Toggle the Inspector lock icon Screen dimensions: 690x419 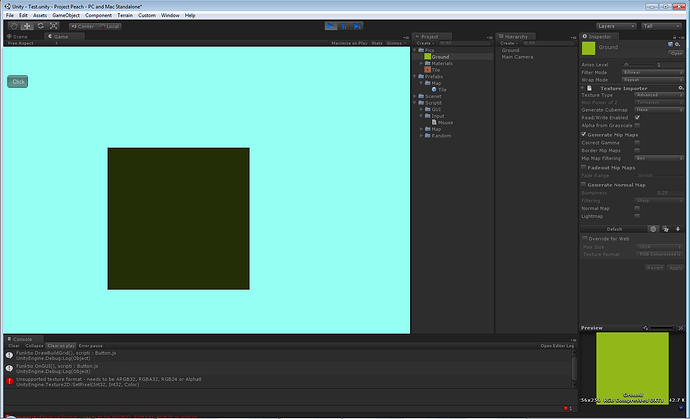(x=674, y=37)
